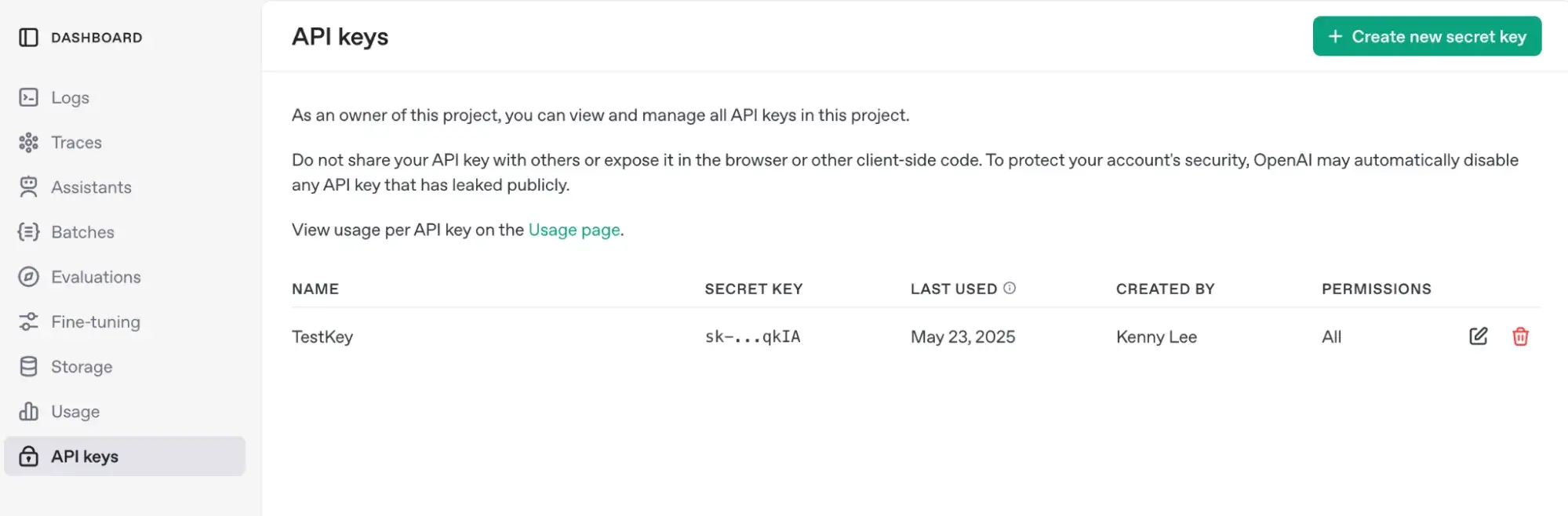Edit the TestKey API key
This screenshot has width=1568, height=516.
(x=1478, y=336)
